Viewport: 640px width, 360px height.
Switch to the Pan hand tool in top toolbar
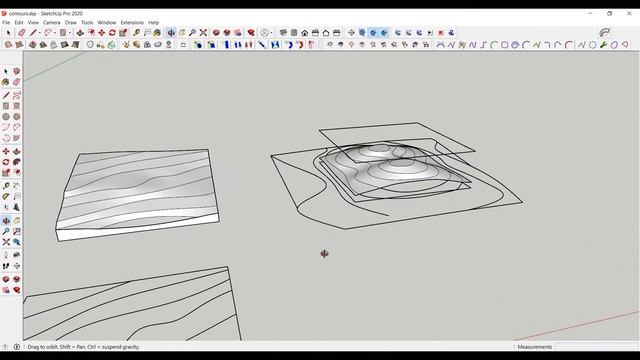pyautogui.click(x=182, y=33)
